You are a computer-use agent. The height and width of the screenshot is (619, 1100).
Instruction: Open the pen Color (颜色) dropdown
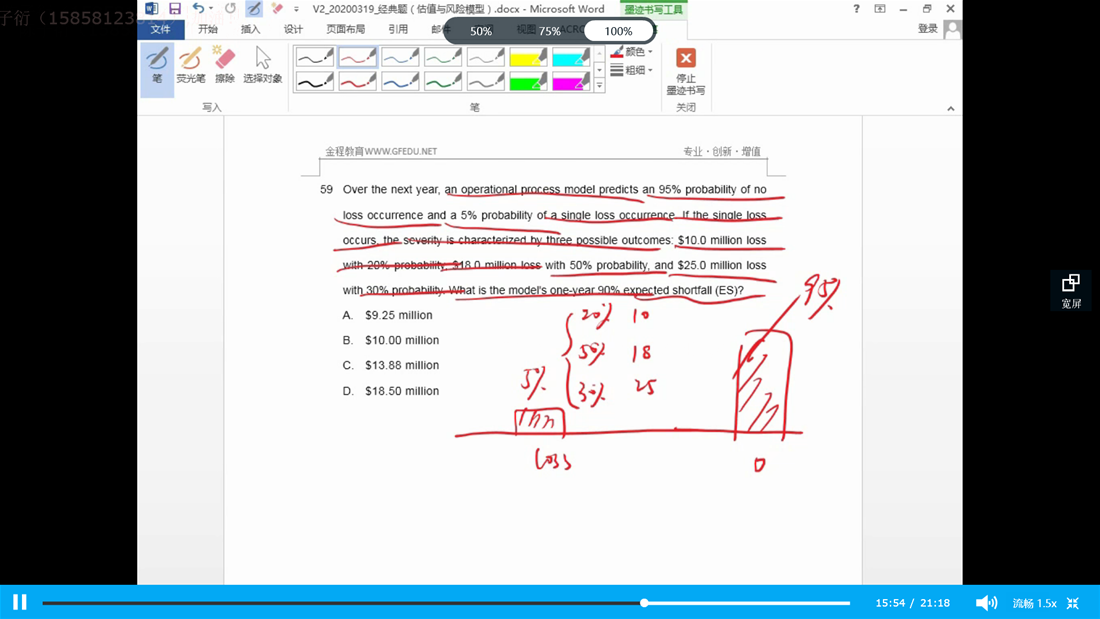point(632,52)
